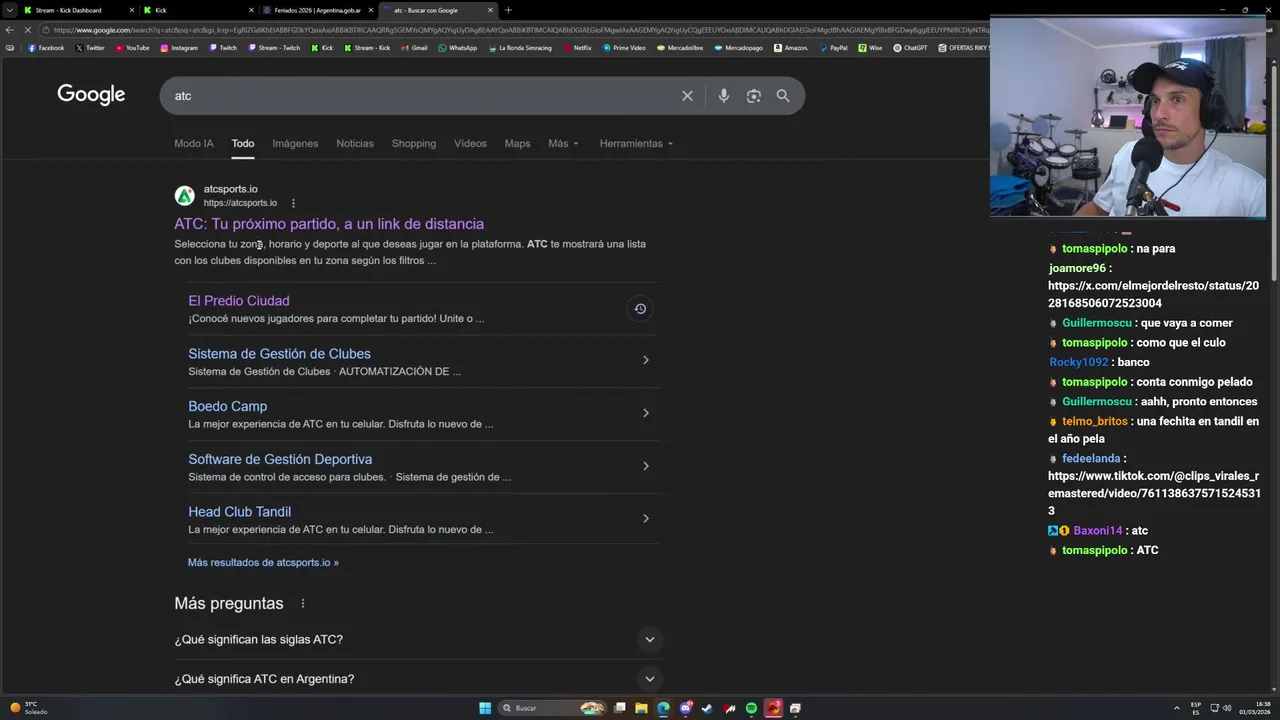Open the Gmail bookmark
This screenshot has height=720, width=1280.
coord(414,48)
